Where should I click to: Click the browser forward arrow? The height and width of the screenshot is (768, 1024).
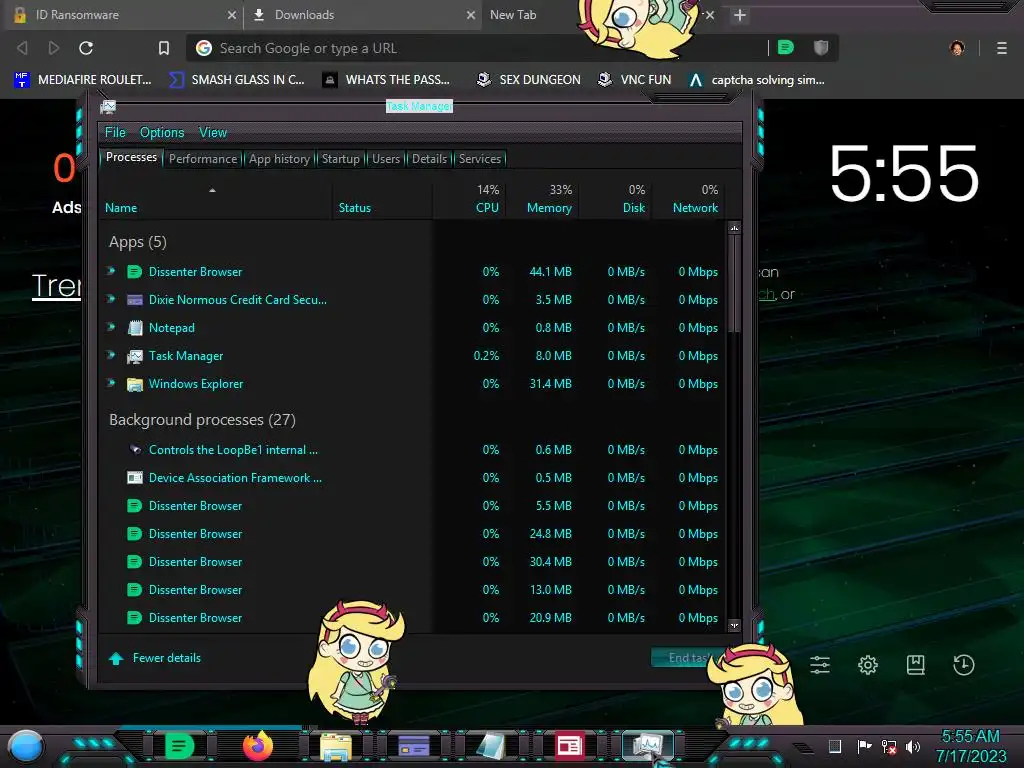click(54, 48)
